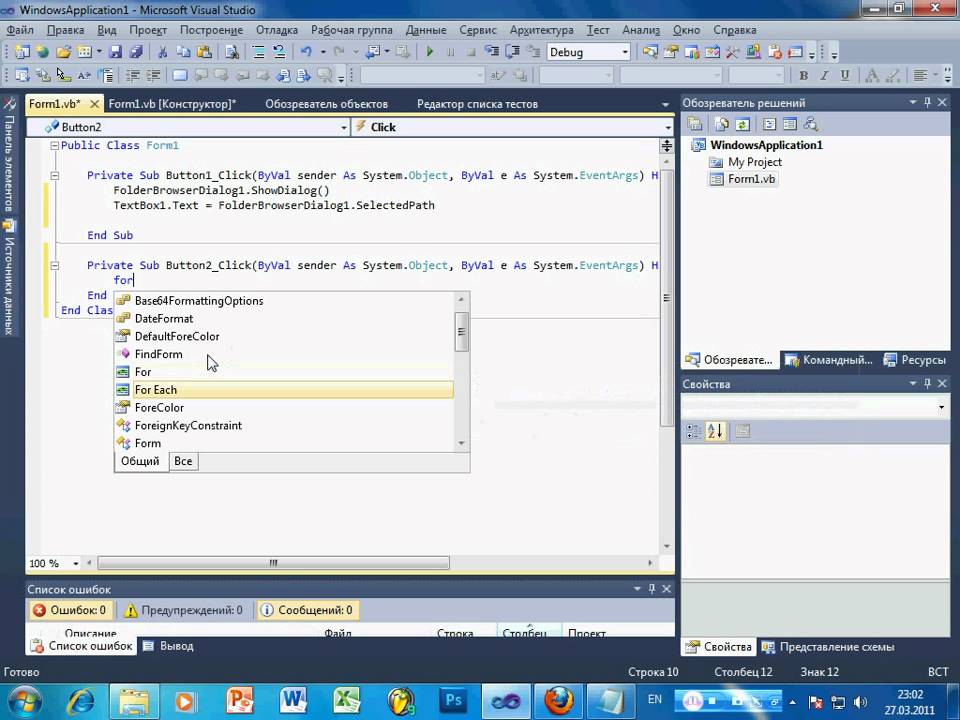This screenshot has width=960, height=720.
Task: Click the IntelliSense list scrollbar thumb
Action: coord(462,332)
